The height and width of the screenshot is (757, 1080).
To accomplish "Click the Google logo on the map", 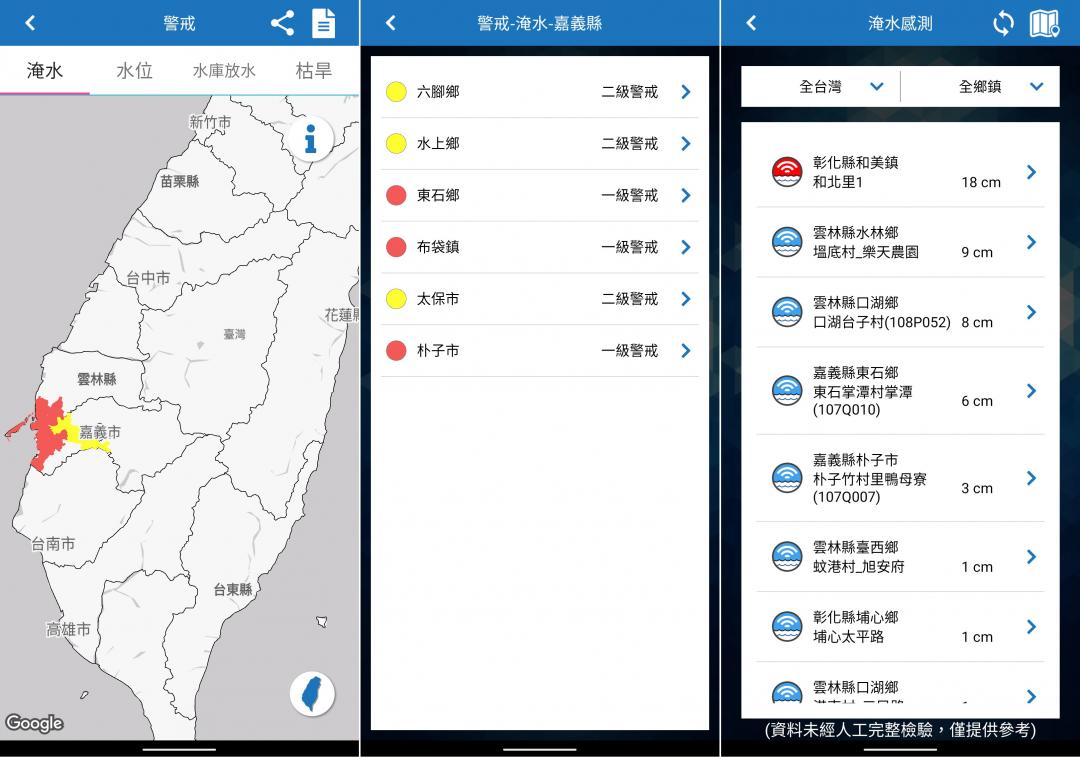I will pyautogui.click(x=32, y=722).
